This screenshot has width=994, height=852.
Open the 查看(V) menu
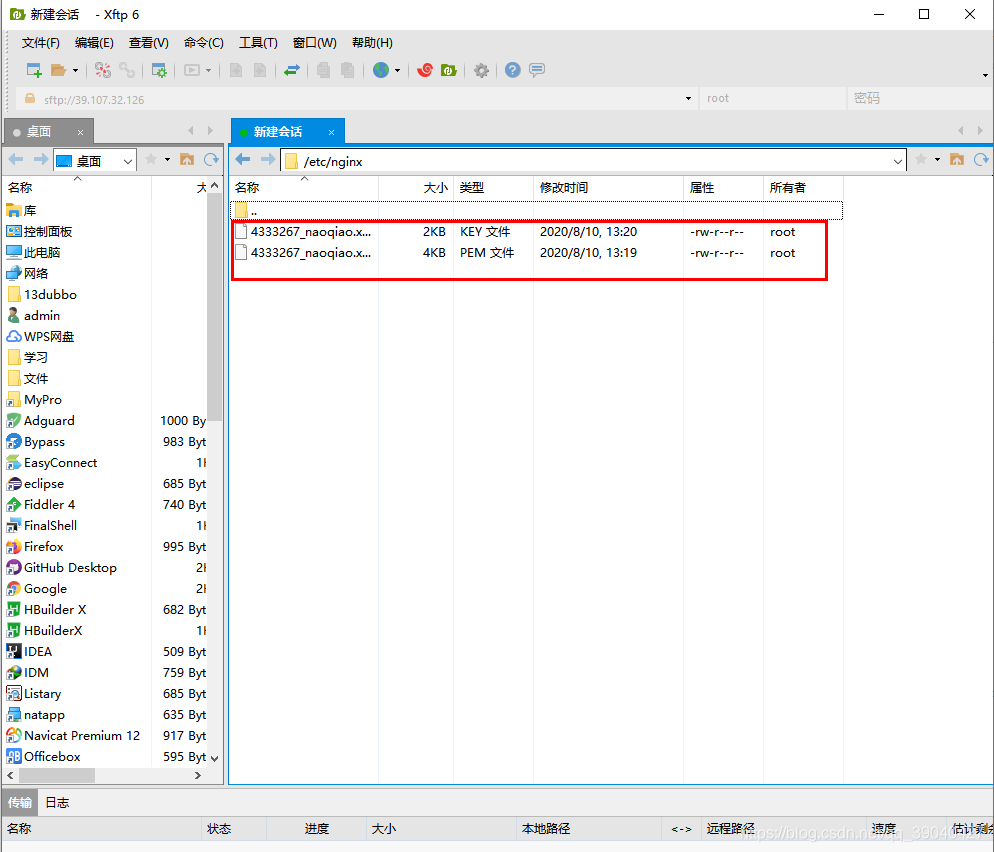(148, 42)
